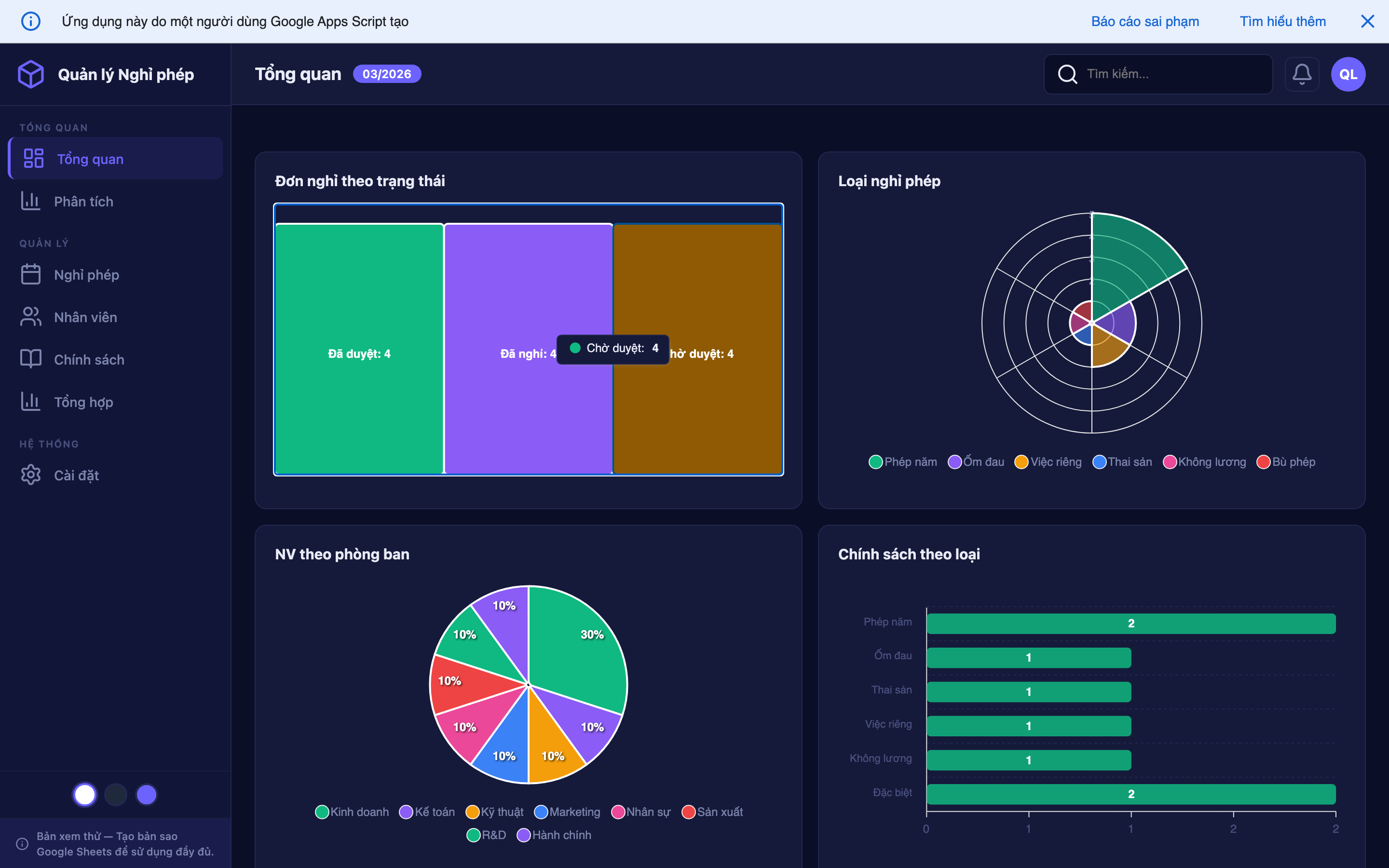The height and width of the screenshot is (868, 1389).
Task: Click the notification bell icon
Action: [x=1302, y=73]
